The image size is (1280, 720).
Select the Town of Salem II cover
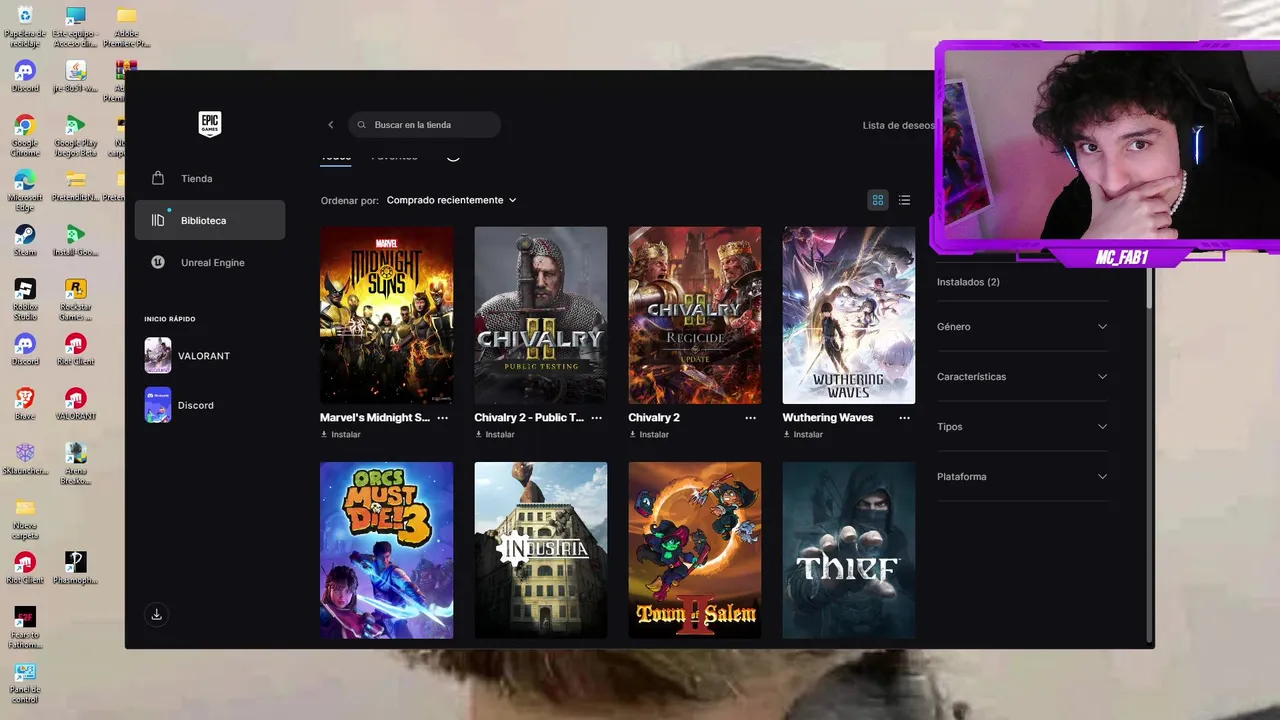point(695,550)
